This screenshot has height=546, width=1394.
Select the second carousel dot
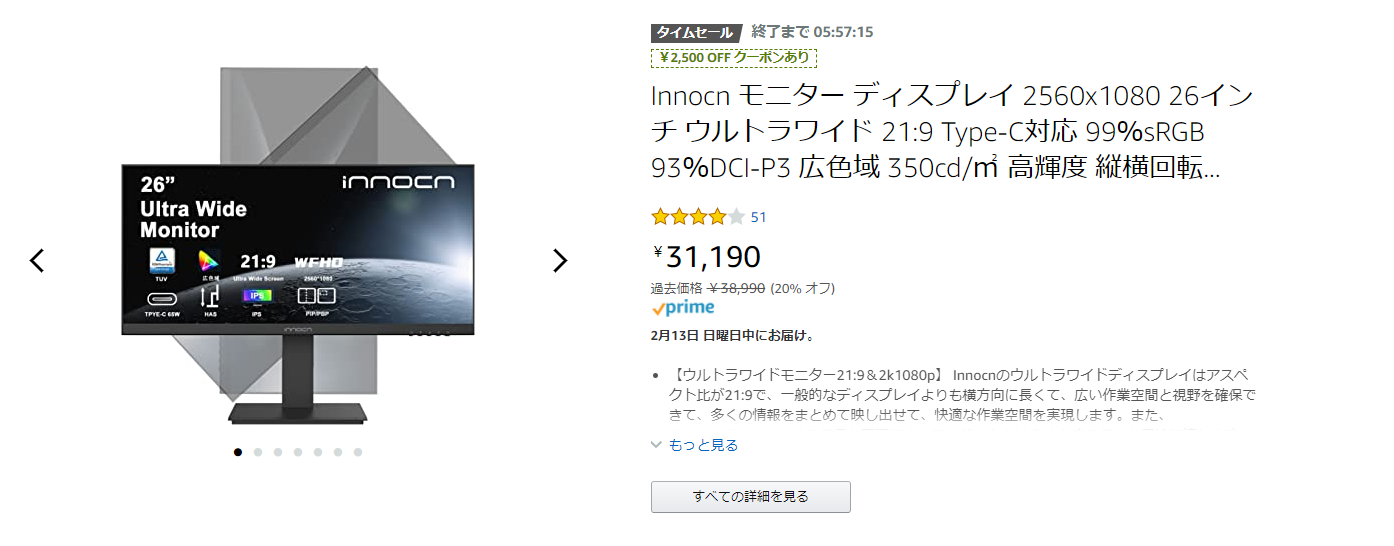pyautogui.click(x=258, y=452)
